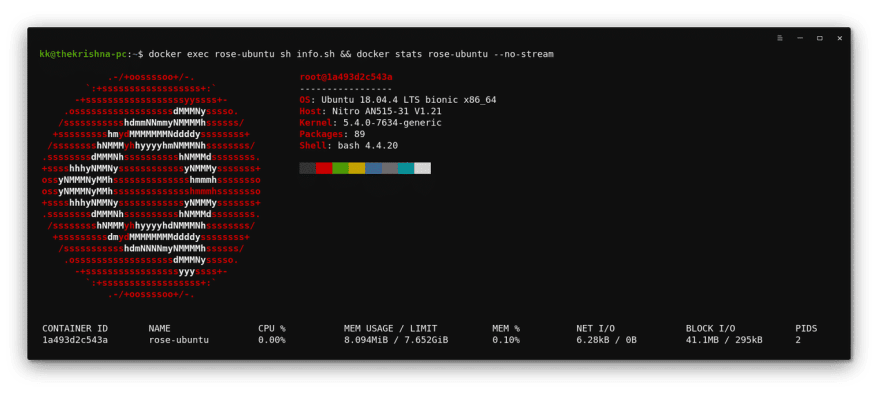
Task: Click the red 'Kernel' label
Action: 316,123
